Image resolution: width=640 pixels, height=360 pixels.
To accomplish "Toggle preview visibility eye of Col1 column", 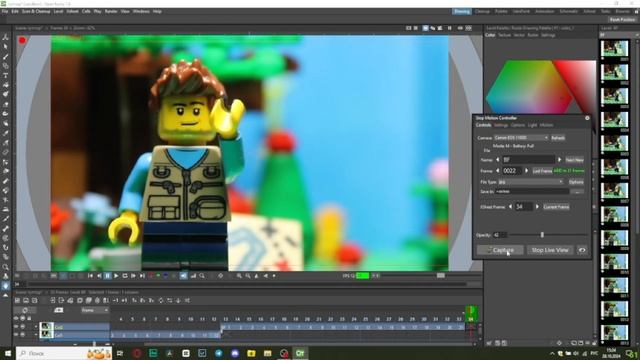I will pos(16,334).
